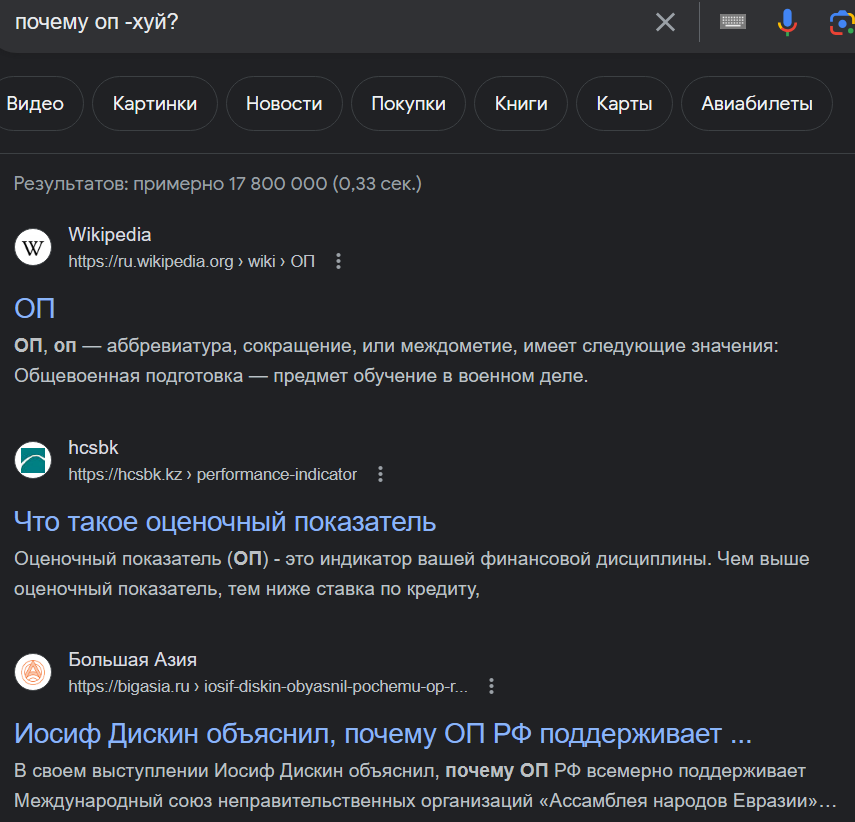Open the on-screen keyboard input tool
The image size is (855, 822).
733,22
